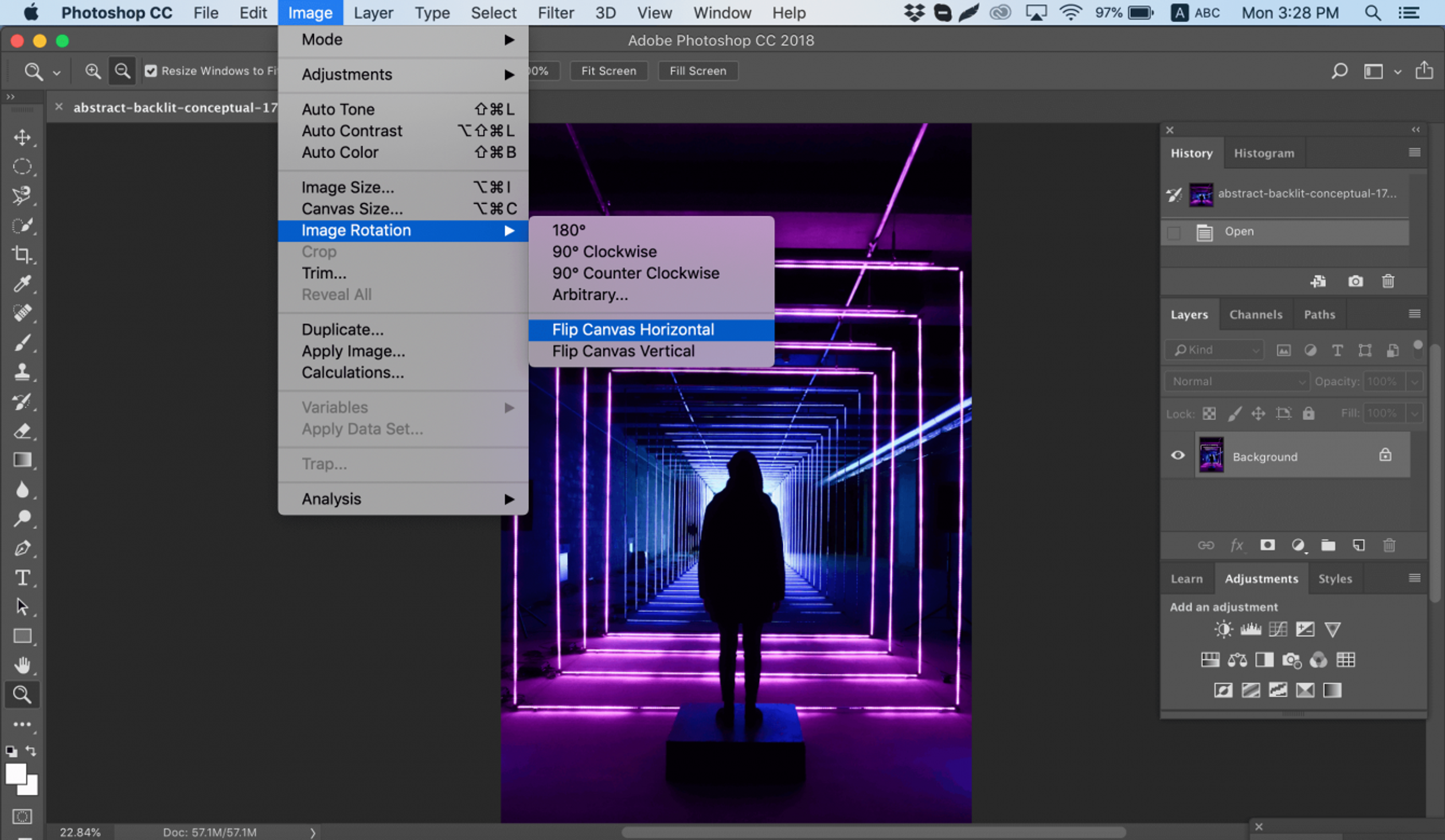This screenshot has height=840, width=1445.
Task: Toggle lock on Background layer
Action: click(1385, 455)
